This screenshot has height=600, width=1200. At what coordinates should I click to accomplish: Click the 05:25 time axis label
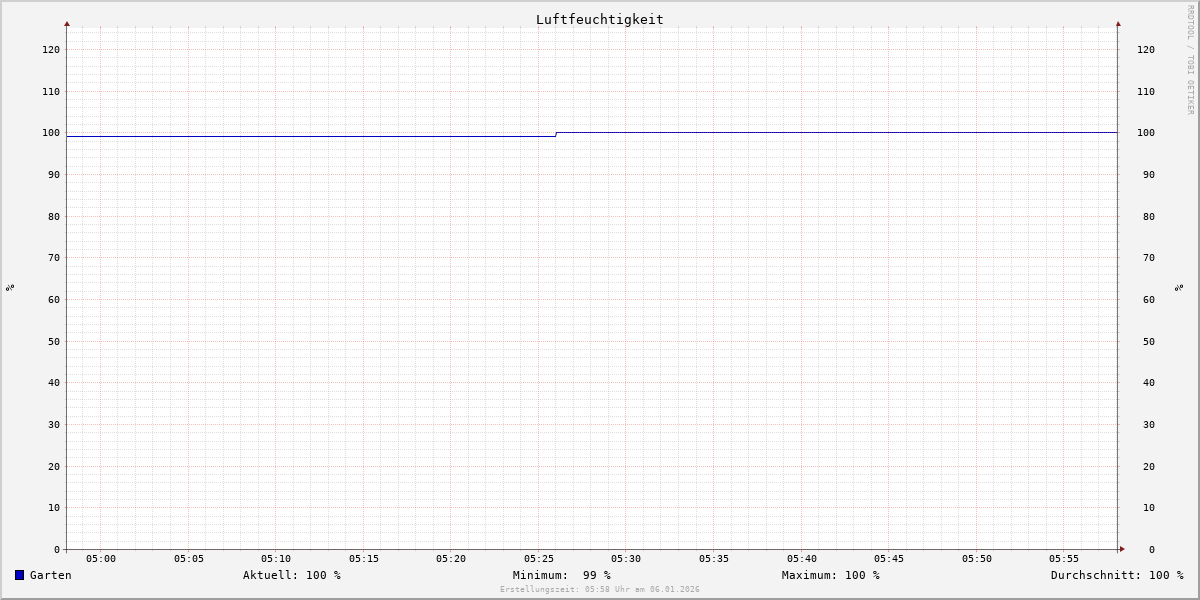pos(539,558)
